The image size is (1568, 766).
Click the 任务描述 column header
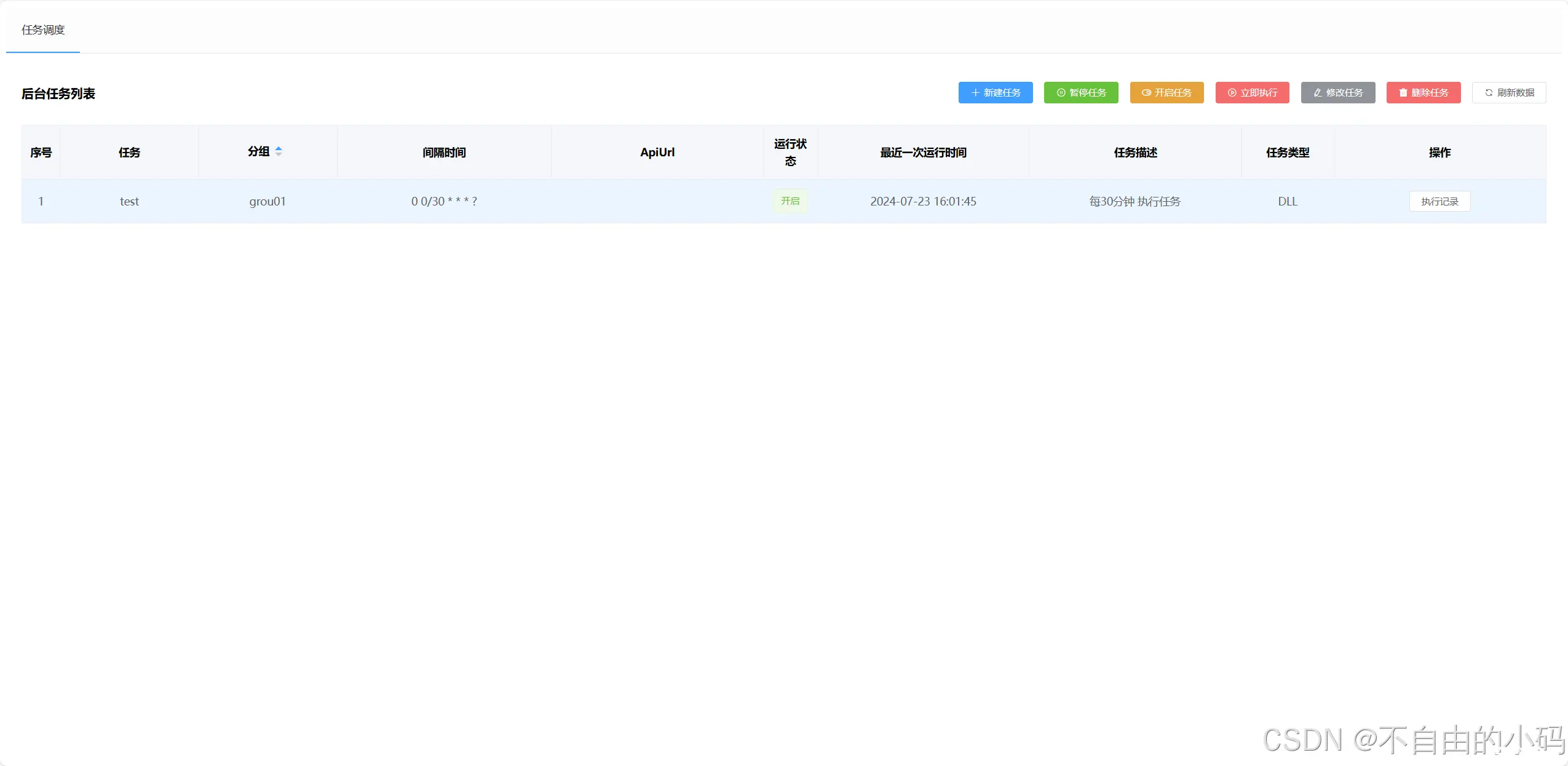click(1135, 153)
